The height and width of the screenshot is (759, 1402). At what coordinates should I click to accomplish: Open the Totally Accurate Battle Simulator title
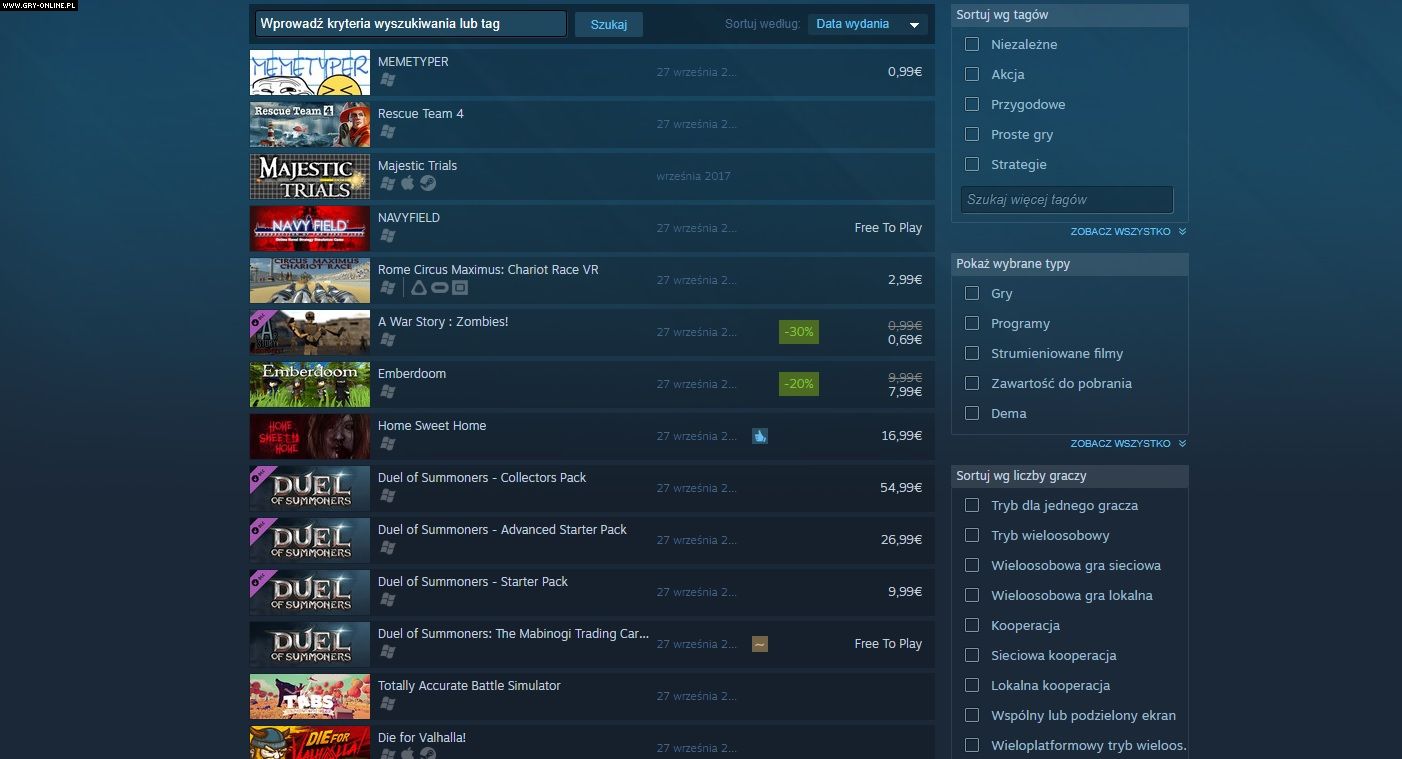click(469, 686)
